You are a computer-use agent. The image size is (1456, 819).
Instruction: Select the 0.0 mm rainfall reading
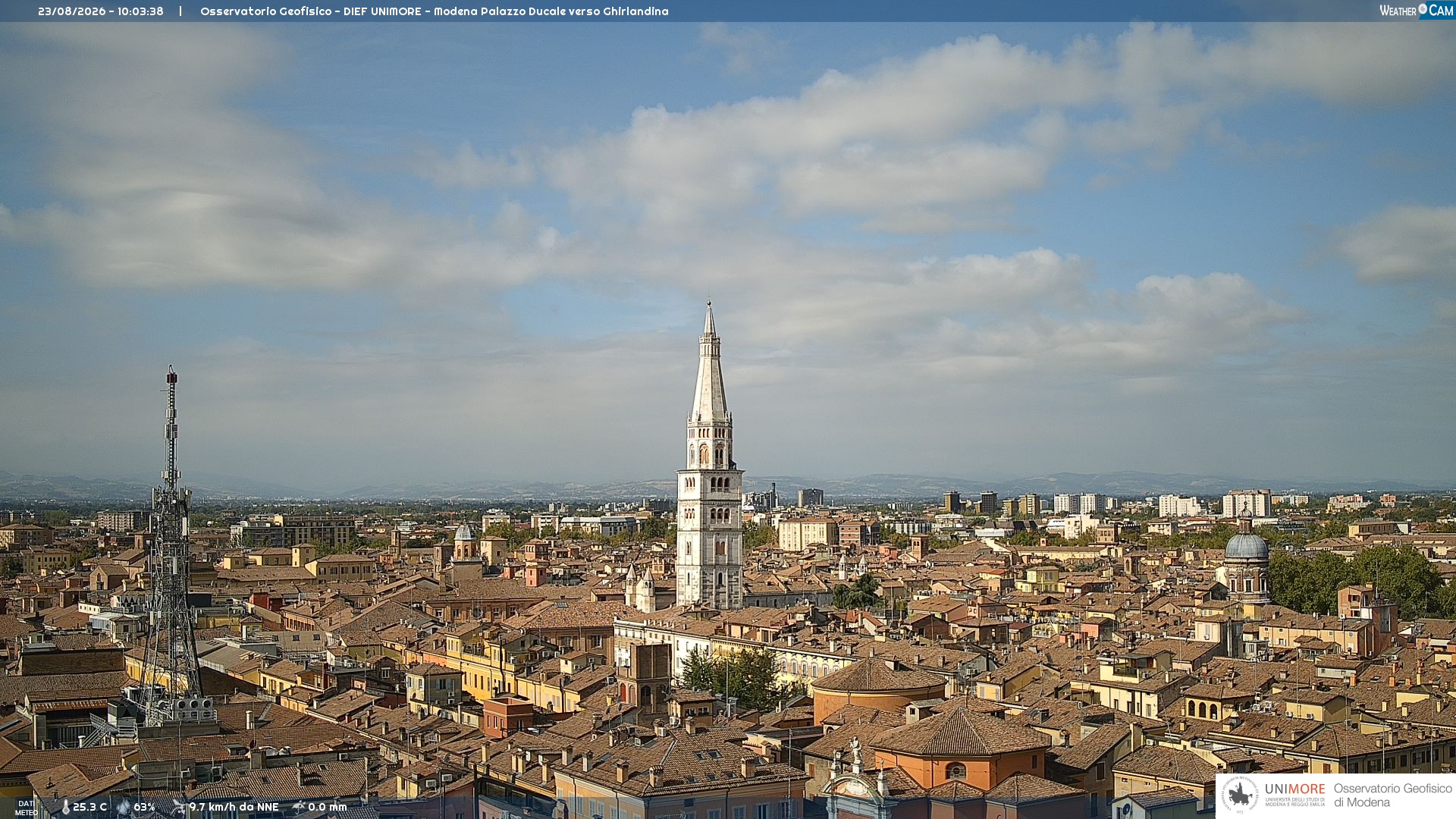tap(327, 807)
